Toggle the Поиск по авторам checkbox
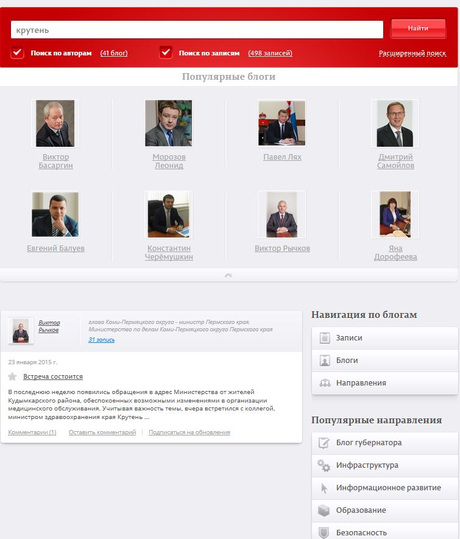 point(17,53)
